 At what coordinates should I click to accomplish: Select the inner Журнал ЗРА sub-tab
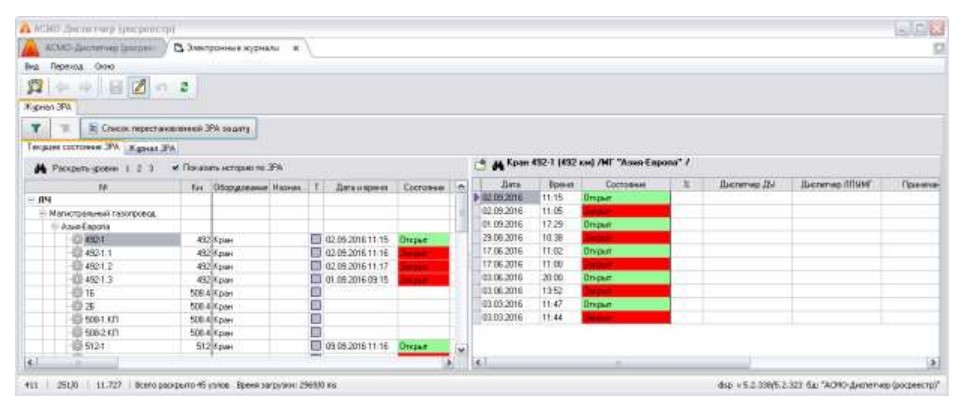click(x=151, y=148)
